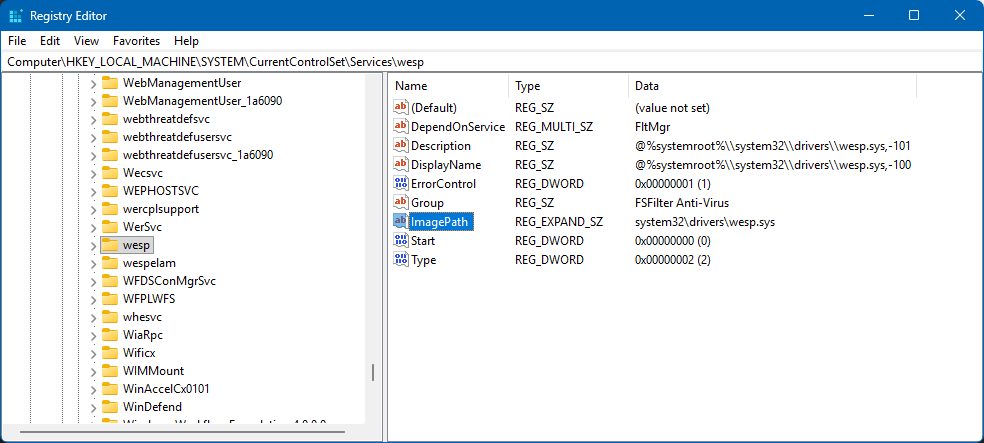Open the Edit menu
The width and height of the screenshot is (984, 443).
point(50,41)
